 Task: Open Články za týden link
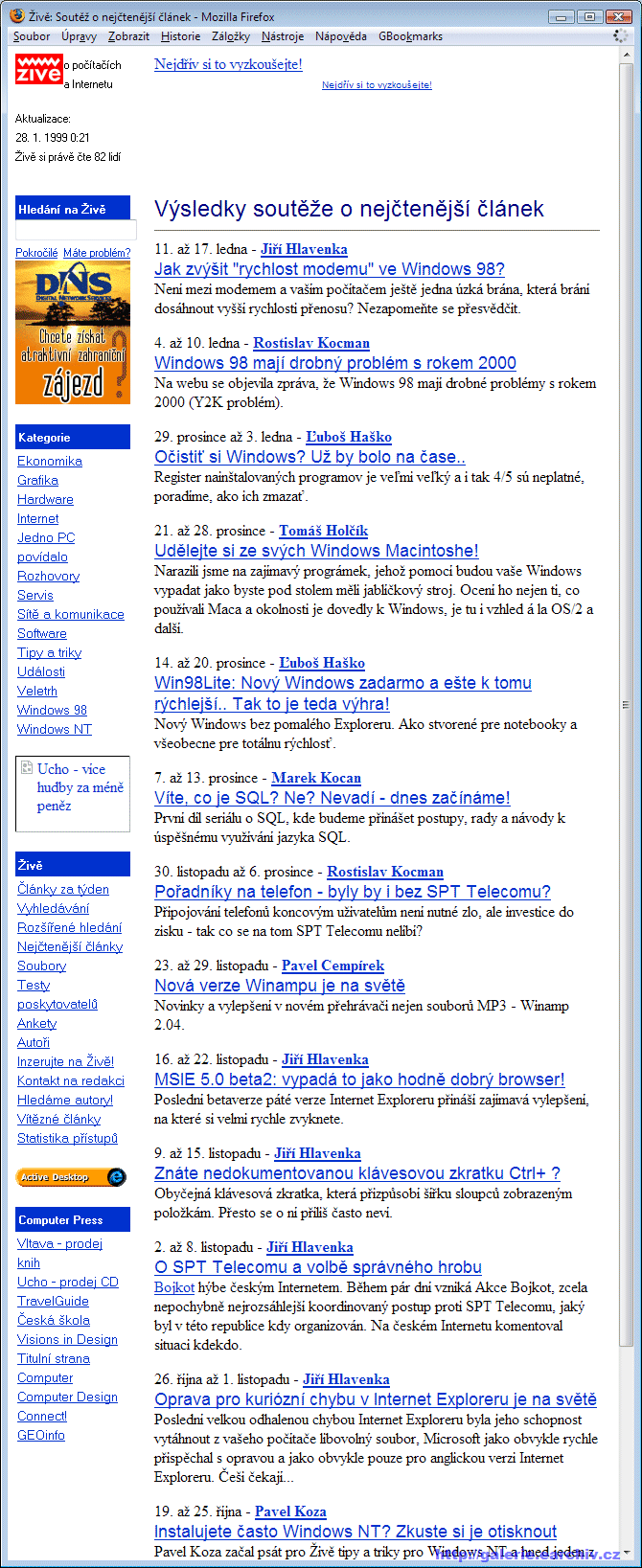pyautogui.click(x=63, y=889)
